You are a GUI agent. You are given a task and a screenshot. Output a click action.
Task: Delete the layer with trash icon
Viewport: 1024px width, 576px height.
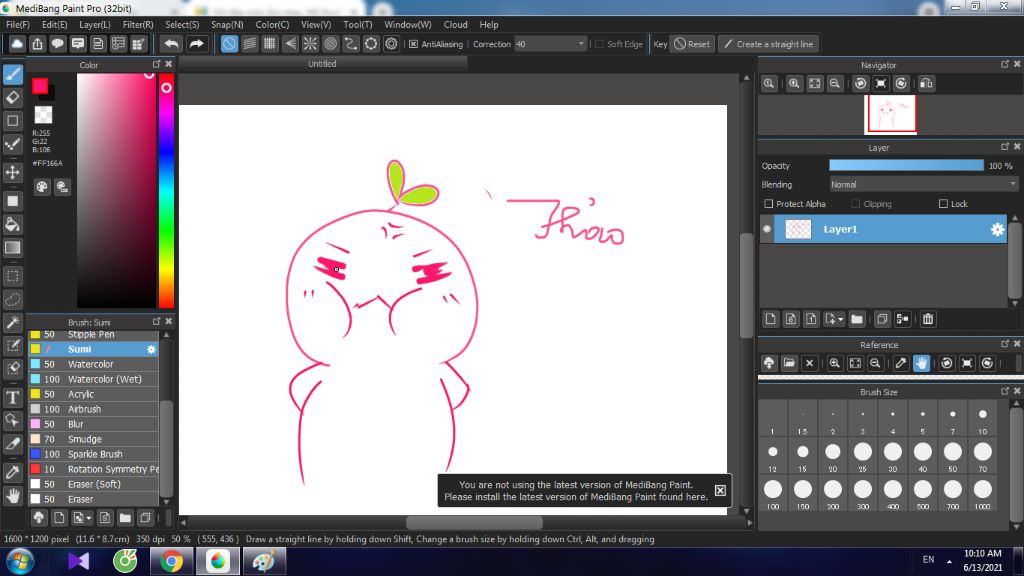coord(928,319)
